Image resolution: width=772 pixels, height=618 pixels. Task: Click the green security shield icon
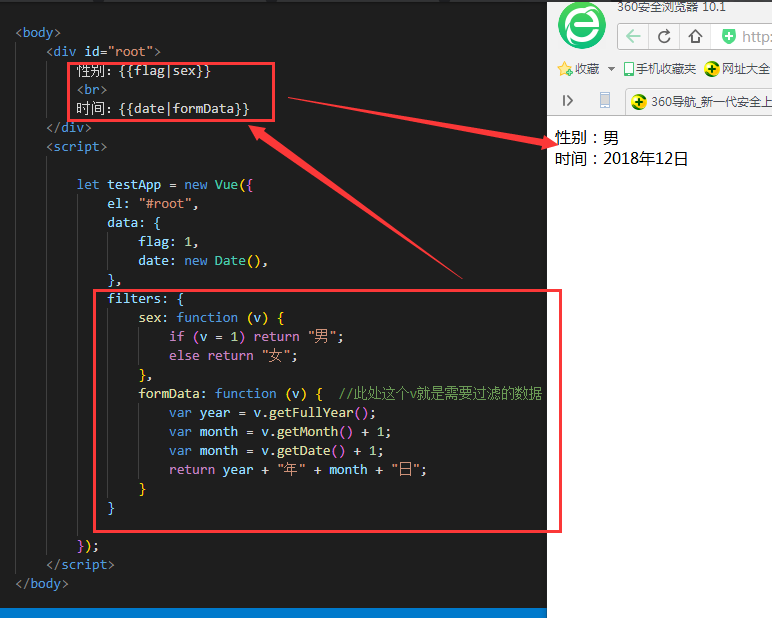(x=729, y=36)
